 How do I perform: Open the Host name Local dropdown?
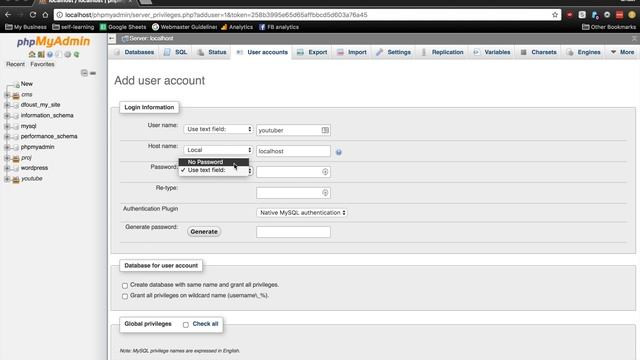click(x=218, y=150)
